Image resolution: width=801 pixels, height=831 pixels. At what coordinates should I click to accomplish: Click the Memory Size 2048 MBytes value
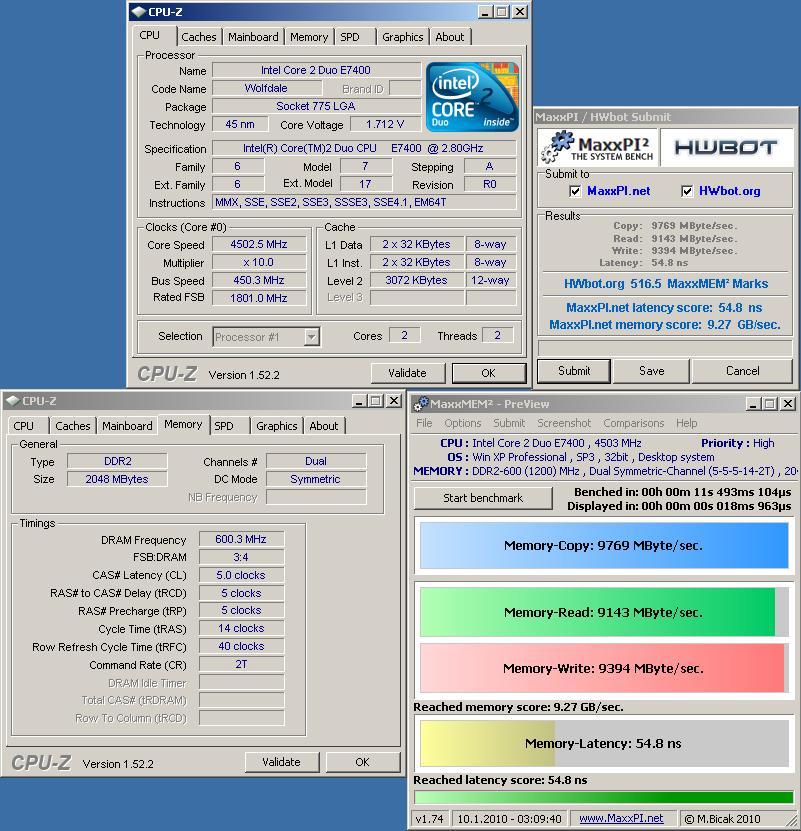[117, 479]
